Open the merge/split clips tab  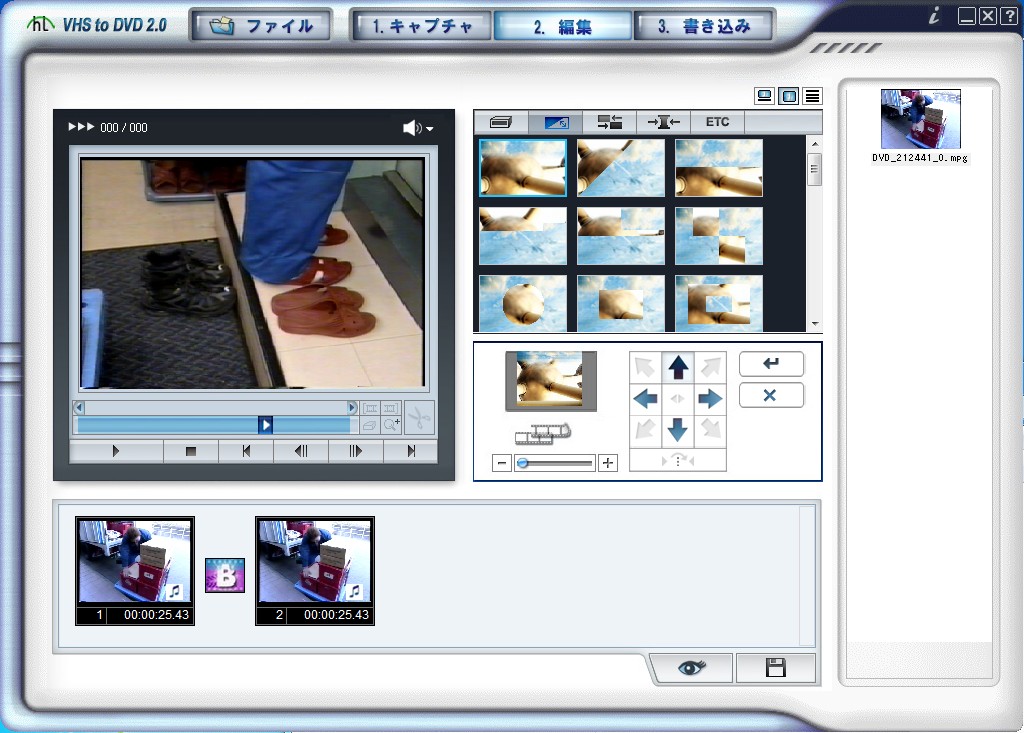point(609,122)
